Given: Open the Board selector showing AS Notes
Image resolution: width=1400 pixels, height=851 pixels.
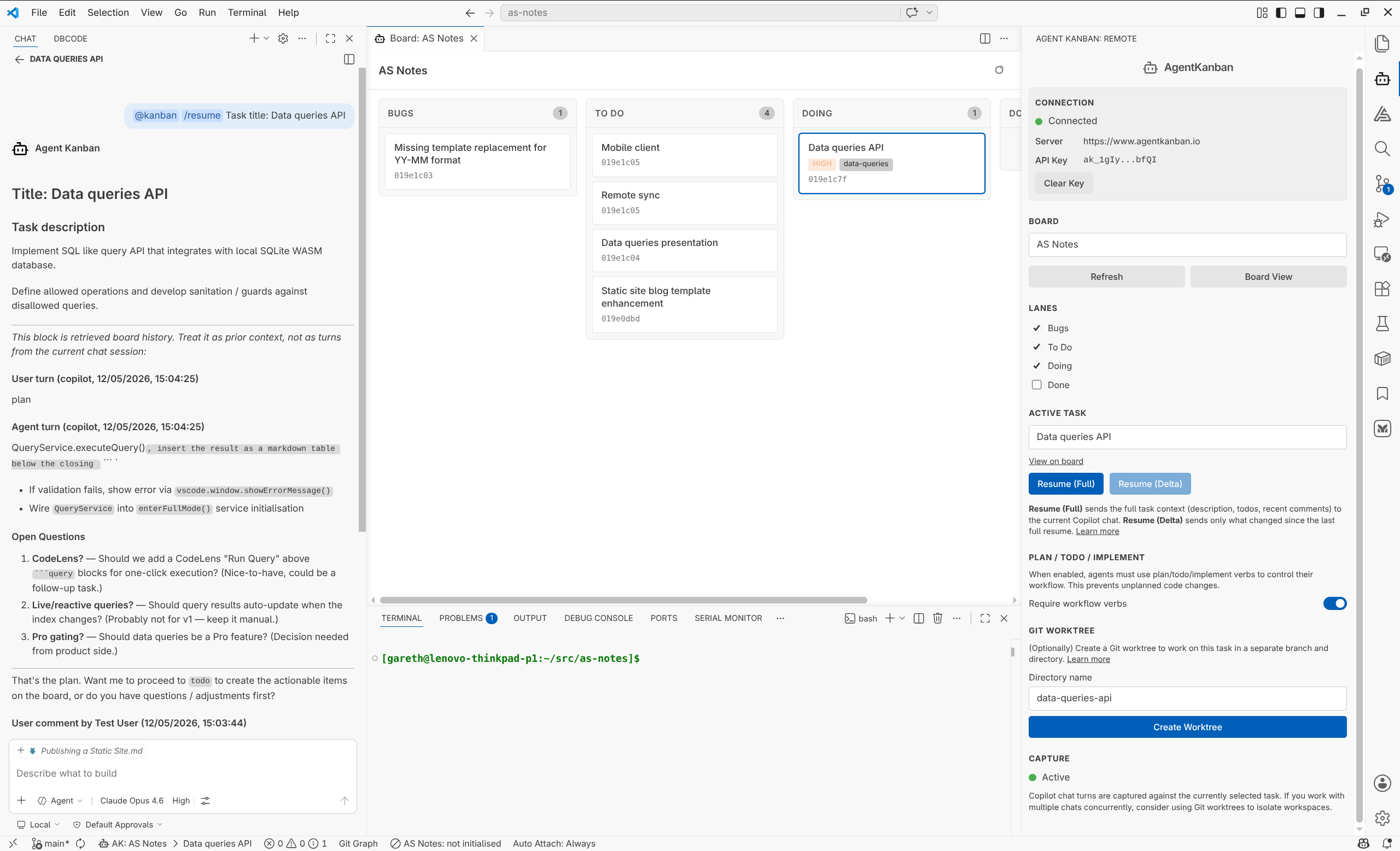Looking at the screenshot, I should [x=1187, y=245].
